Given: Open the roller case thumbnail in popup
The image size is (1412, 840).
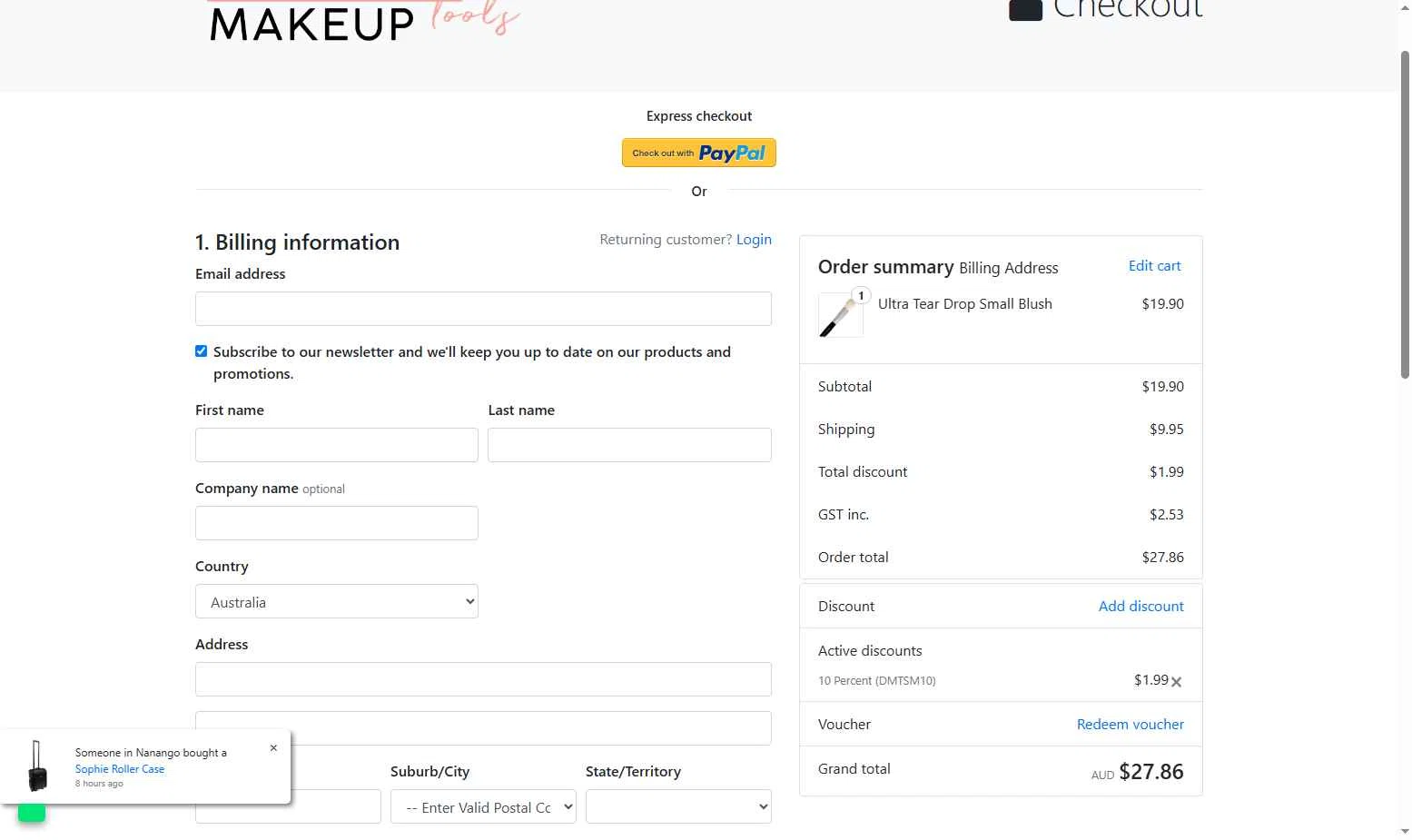Looking at the screenshot, I should pyautogui.click(x=38, y=766).
